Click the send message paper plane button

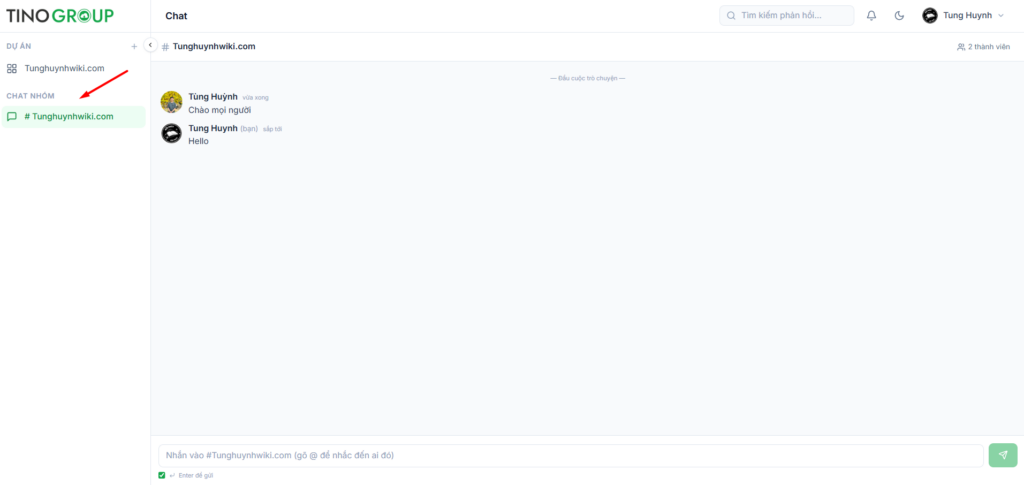click(1003, 455)
